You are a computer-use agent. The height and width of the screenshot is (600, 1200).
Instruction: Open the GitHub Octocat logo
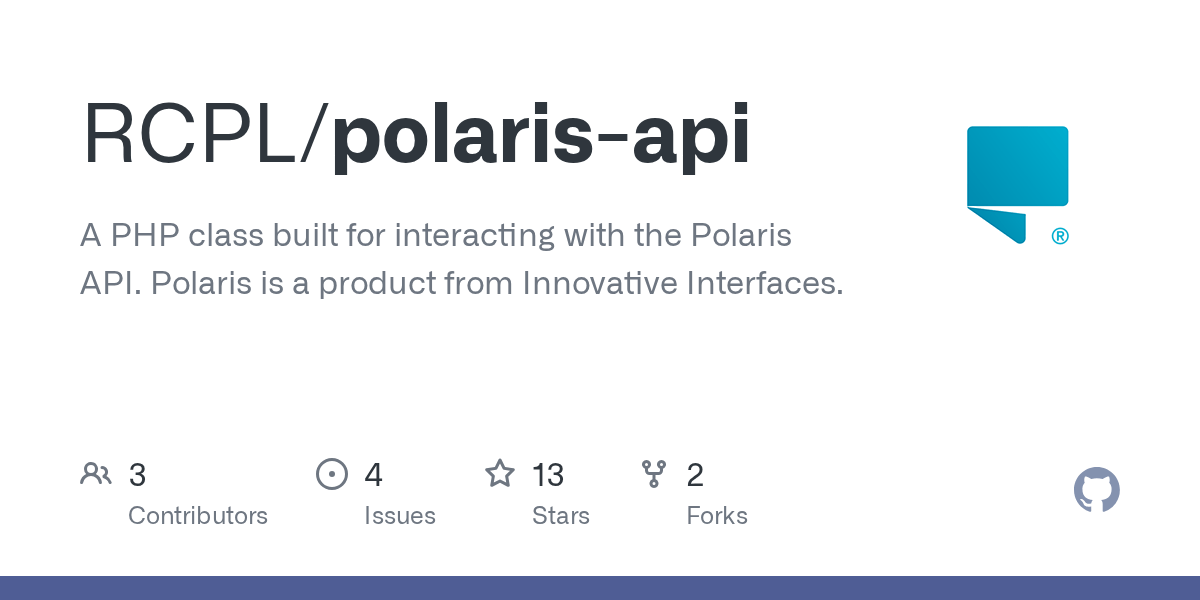point(1096,490)
